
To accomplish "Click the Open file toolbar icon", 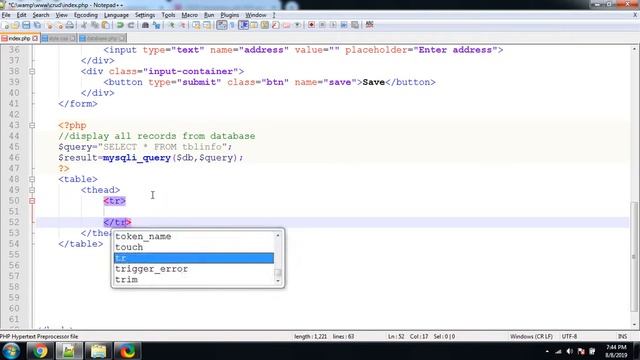I will [15, 25].
